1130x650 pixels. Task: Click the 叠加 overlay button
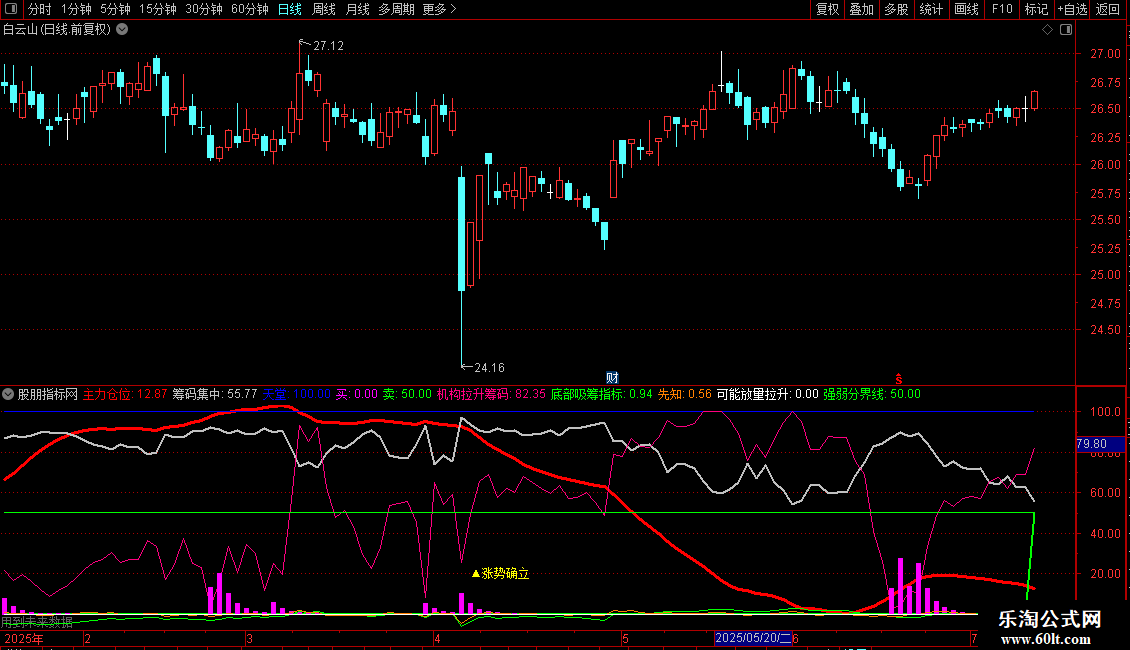(x=862, y=9)
